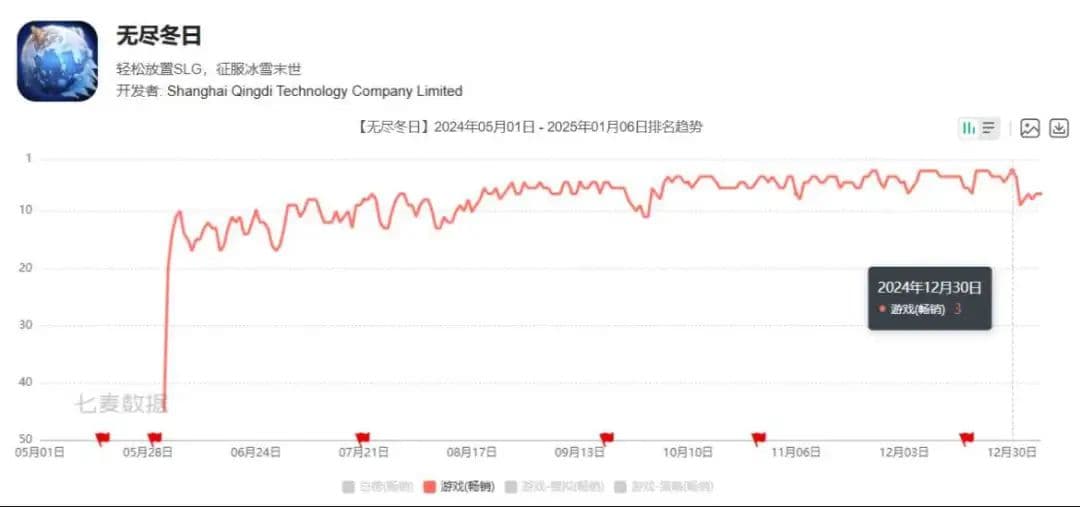Image resolution: width=1080 pixels, height=507 pixels.
Task: Click the red 游戏(畅销) legend color square
Action: [430, 487]
